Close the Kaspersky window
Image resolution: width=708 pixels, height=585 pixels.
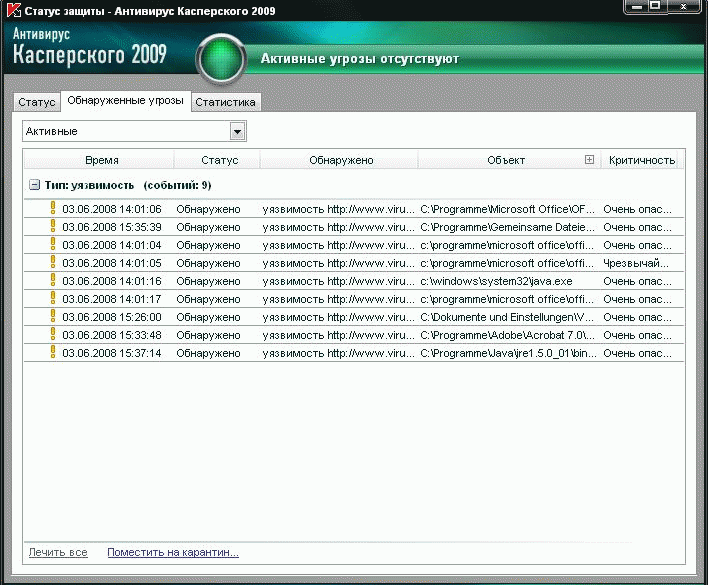(x=684, y=6)
